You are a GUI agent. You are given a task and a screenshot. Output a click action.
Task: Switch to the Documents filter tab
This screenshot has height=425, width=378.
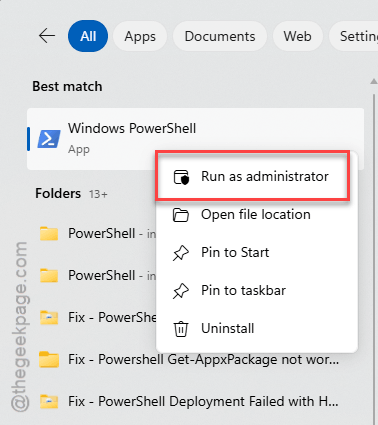pos(220,36)
